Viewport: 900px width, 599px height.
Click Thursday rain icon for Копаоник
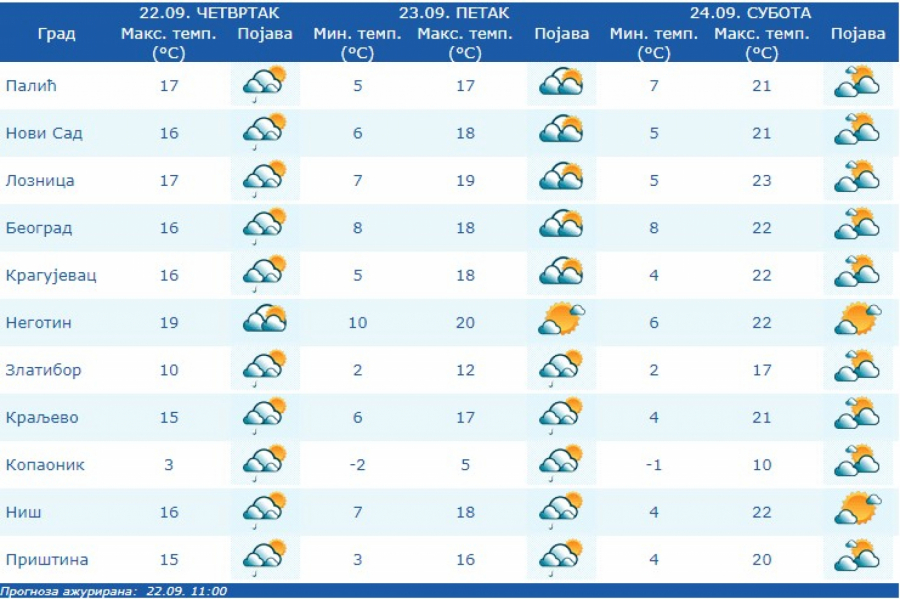pyautogui.click(x=264, y=463)
